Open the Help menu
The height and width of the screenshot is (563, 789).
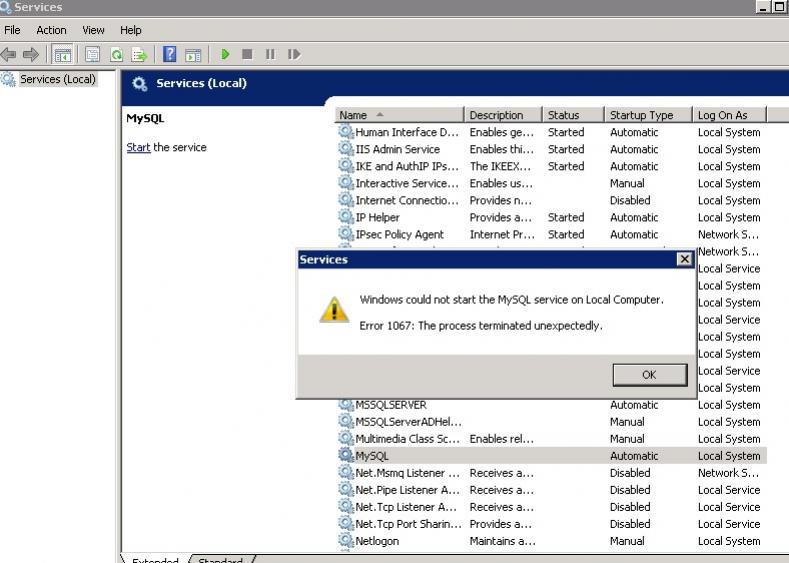pyautogui.click(x=130, y=30)
